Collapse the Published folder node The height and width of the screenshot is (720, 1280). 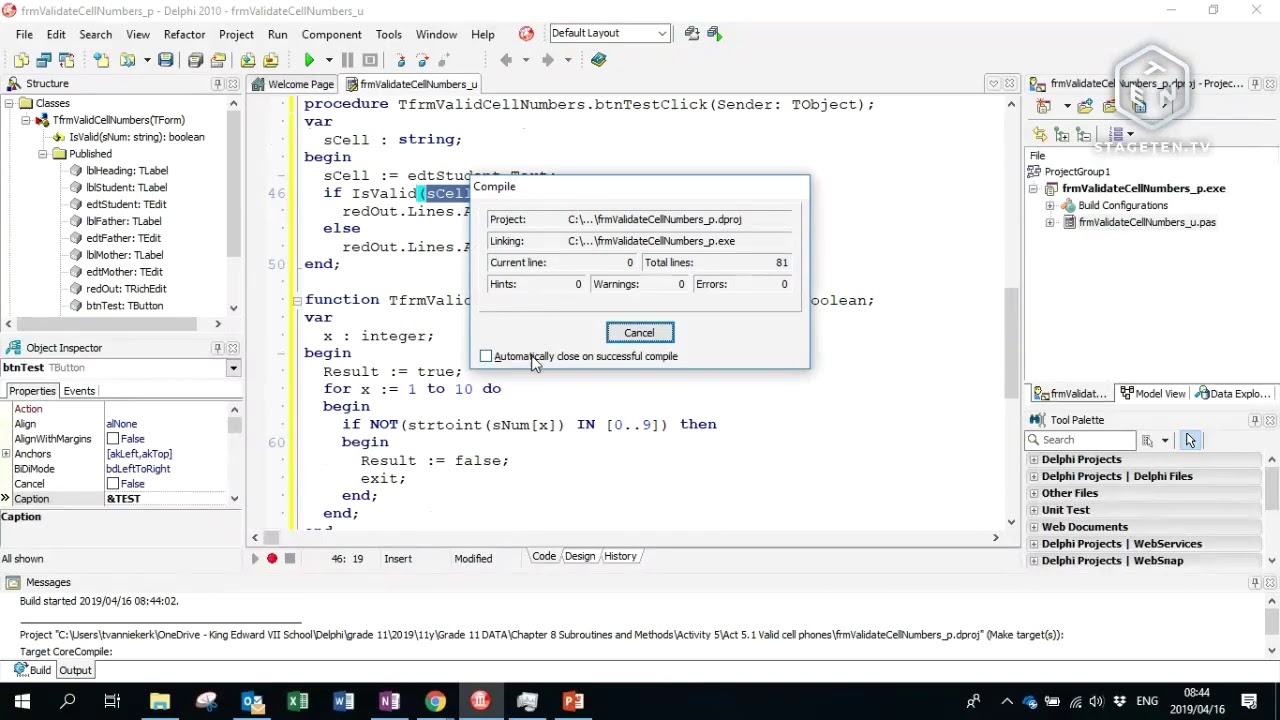[43, 154]
